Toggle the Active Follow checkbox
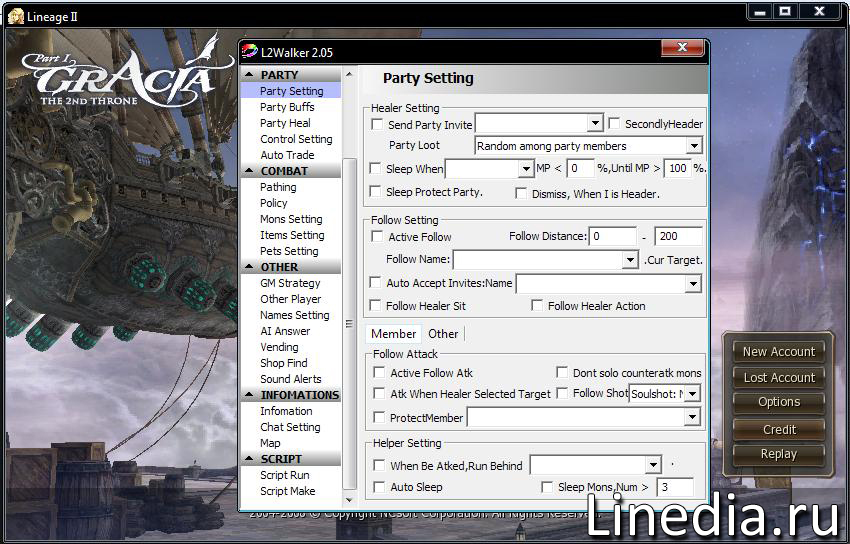This screenshot has width=850, height=544. [377, 237]
